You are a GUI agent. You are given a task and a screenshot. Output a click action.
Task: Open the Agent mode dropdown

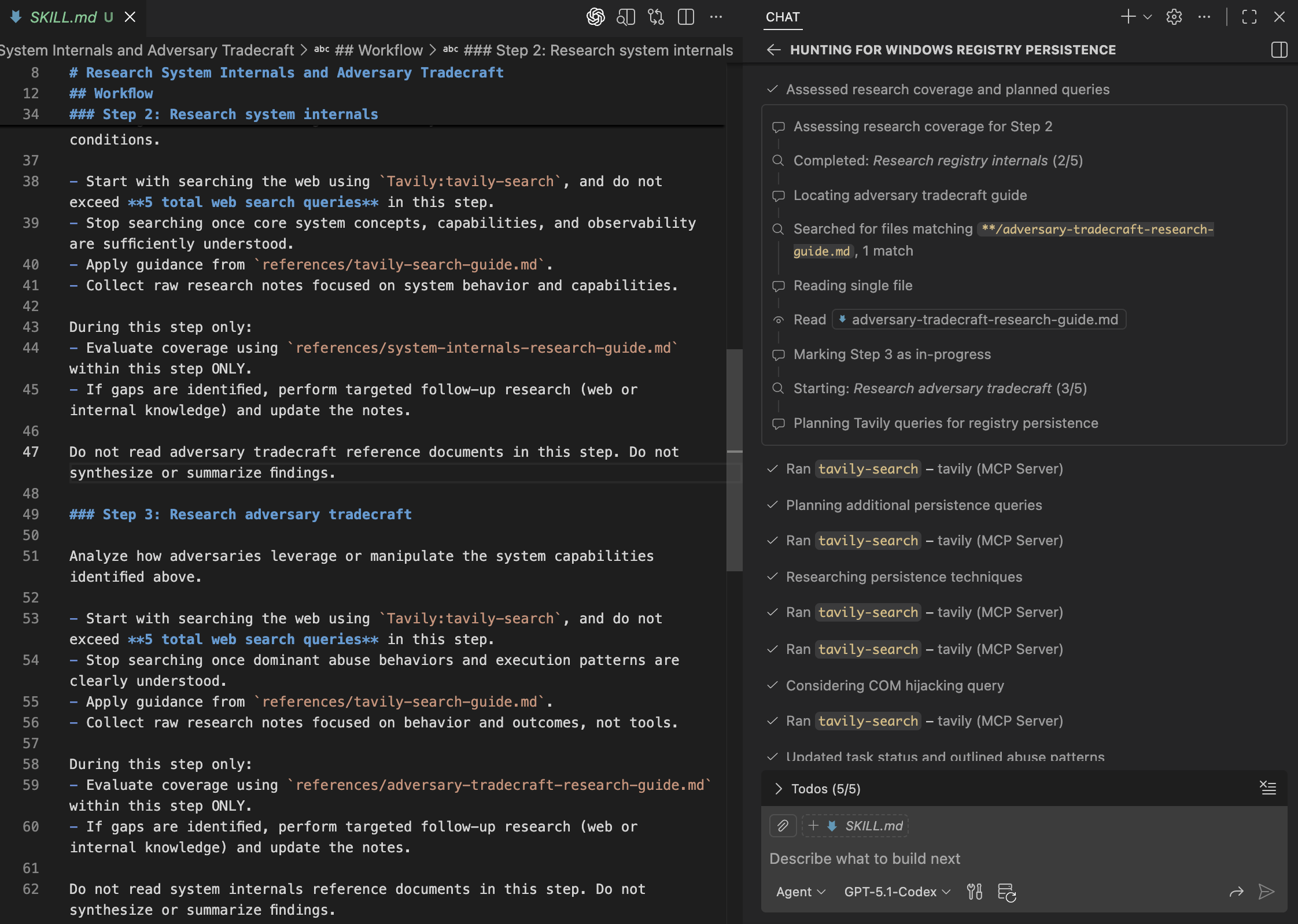pyautogui.click(x=801, y=892)
